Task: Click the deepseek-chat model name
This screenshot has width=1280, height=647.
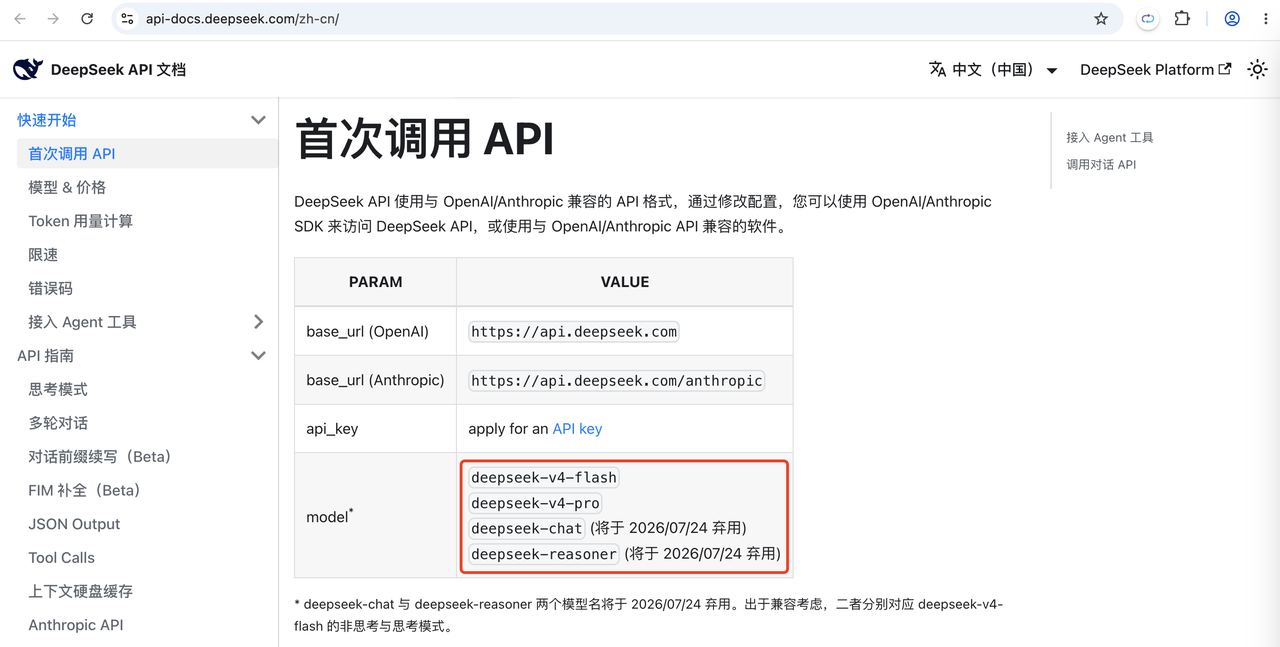Action: coord(527,528)
